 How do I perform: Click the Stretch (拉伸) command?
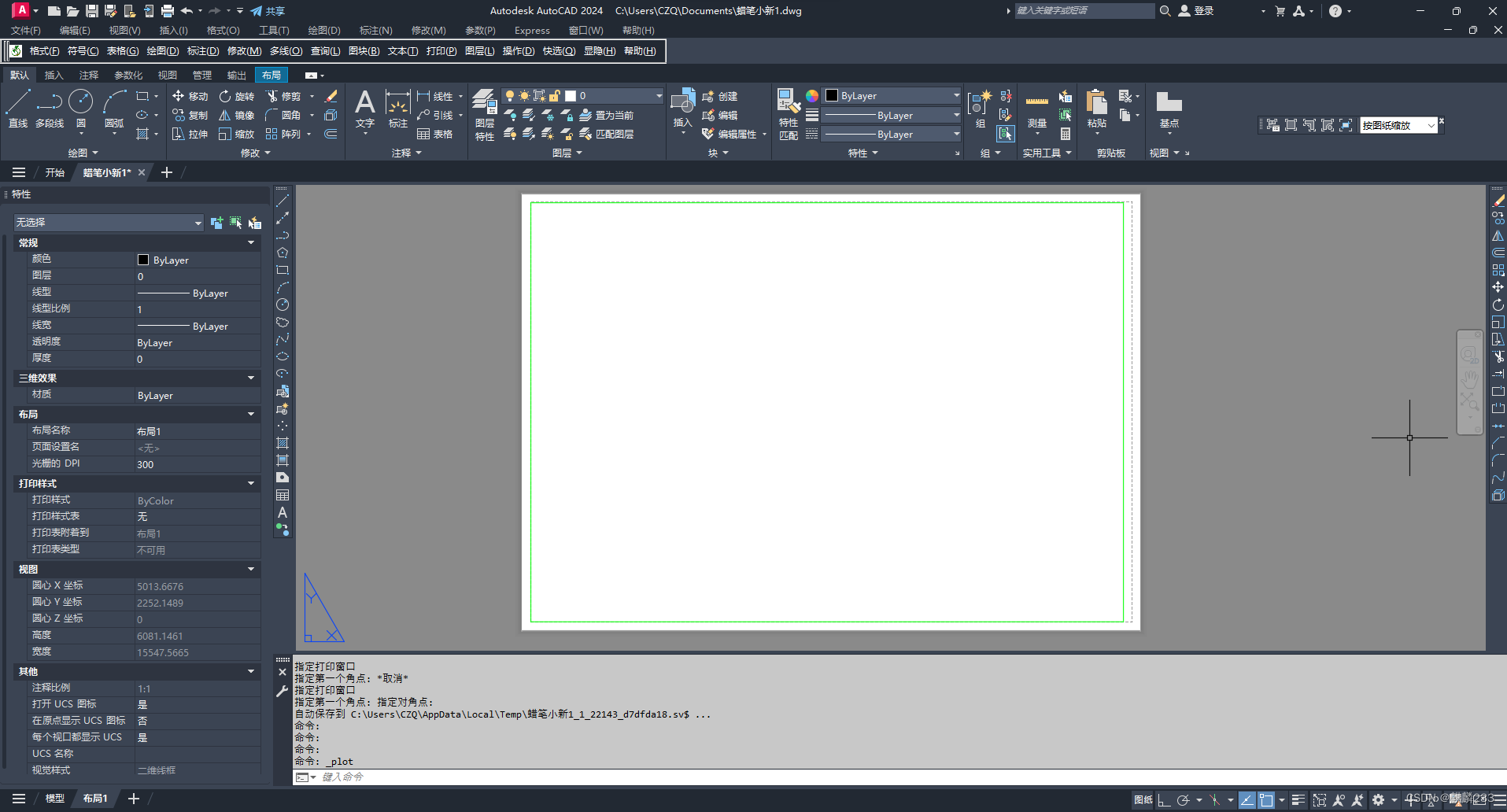[190, 134]
